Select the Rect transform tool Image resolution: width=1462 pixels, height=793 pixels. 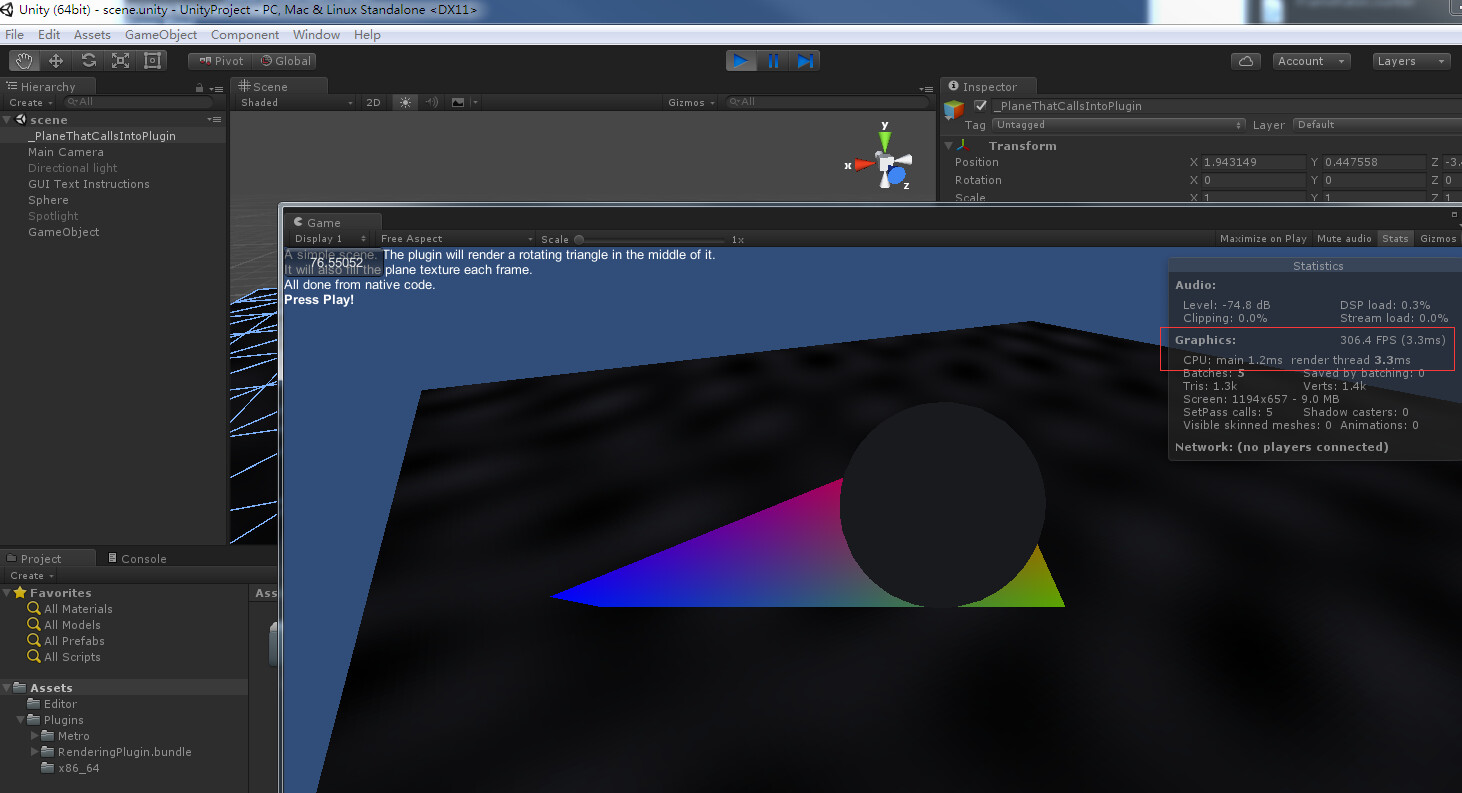point(152,60)
